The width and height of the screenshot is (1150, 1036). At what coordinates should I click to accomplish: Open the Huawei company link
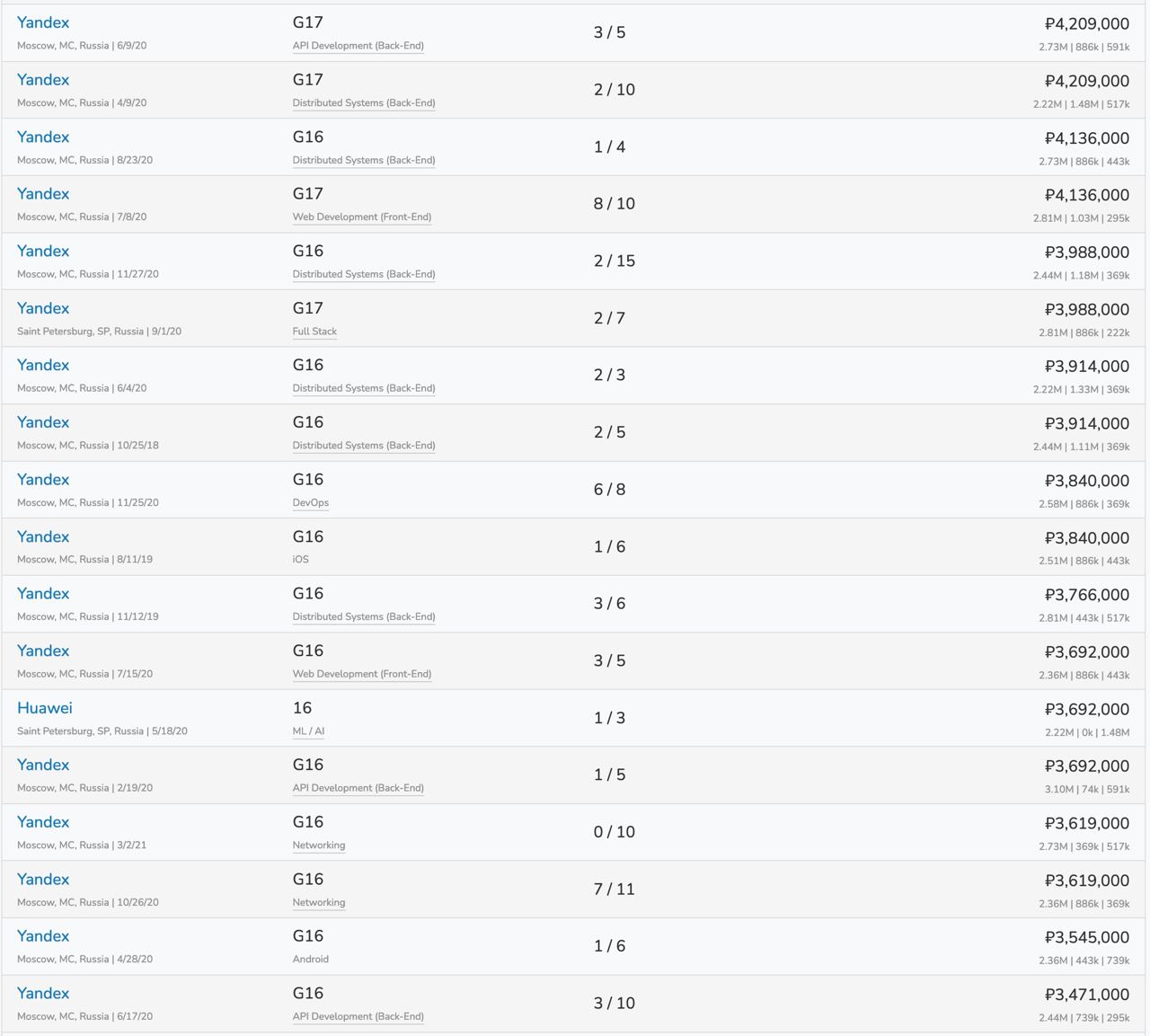(45, 708)
